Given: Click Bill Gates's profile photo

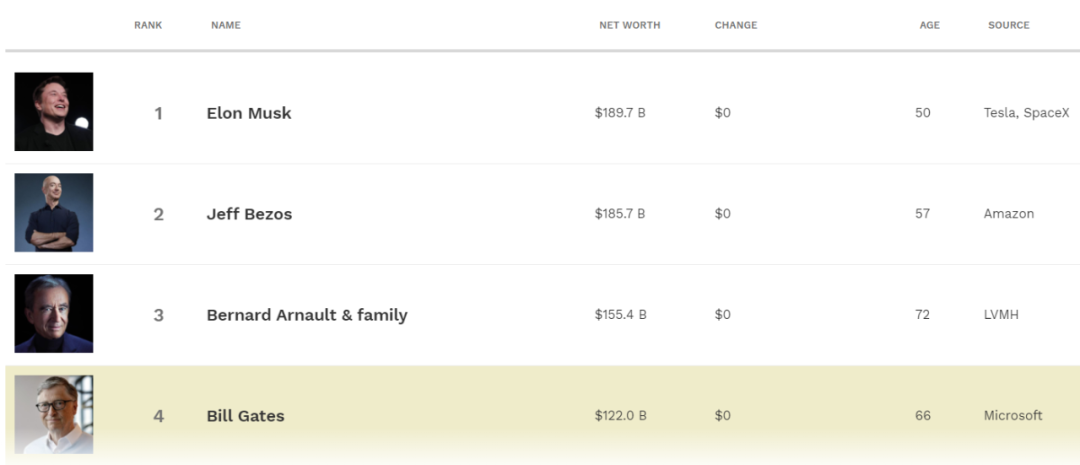Looking at the screenshot, I should [x=54, y=414].
